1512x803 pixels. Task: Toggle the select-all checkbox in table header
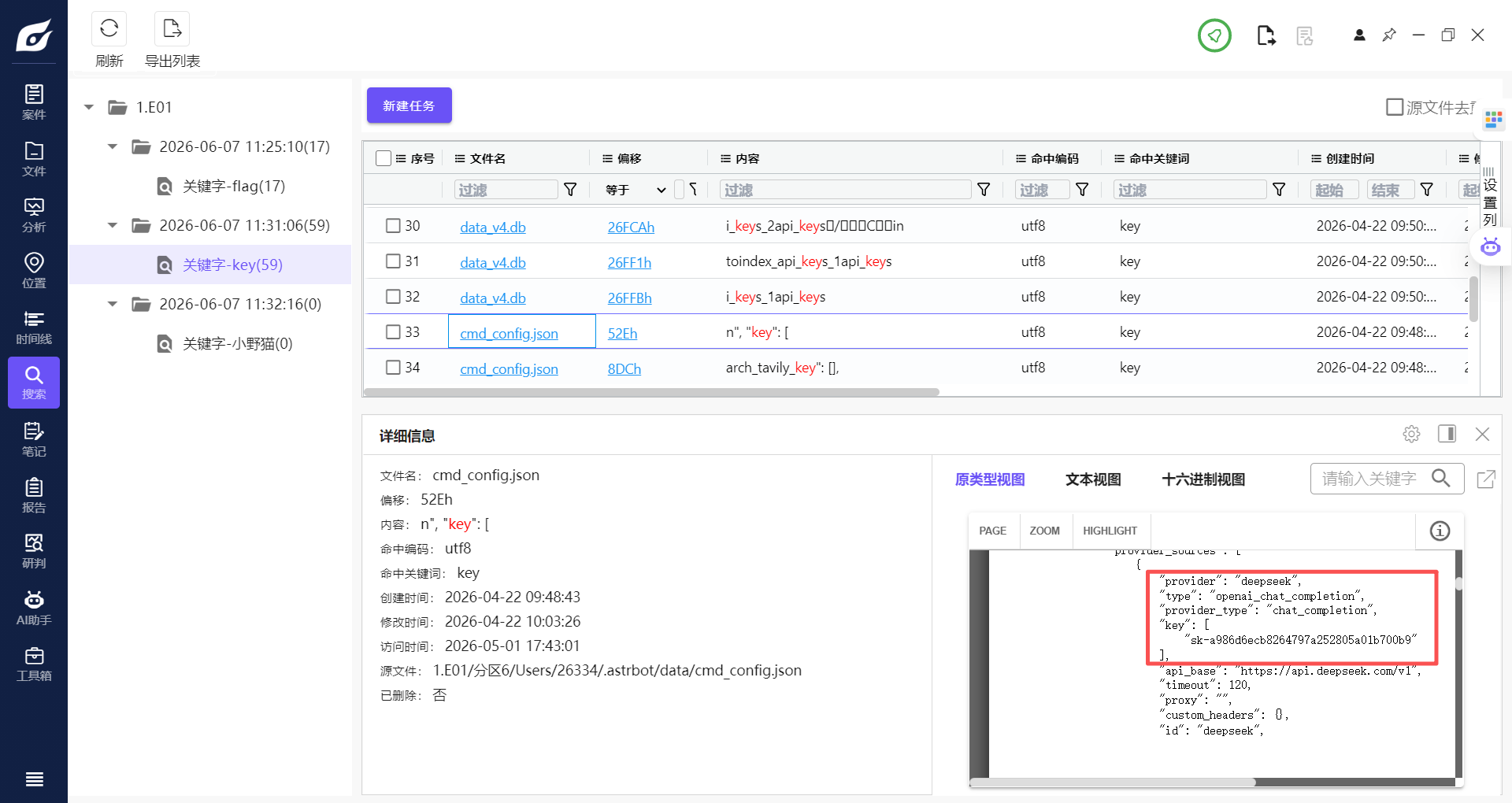click(384, 158)
